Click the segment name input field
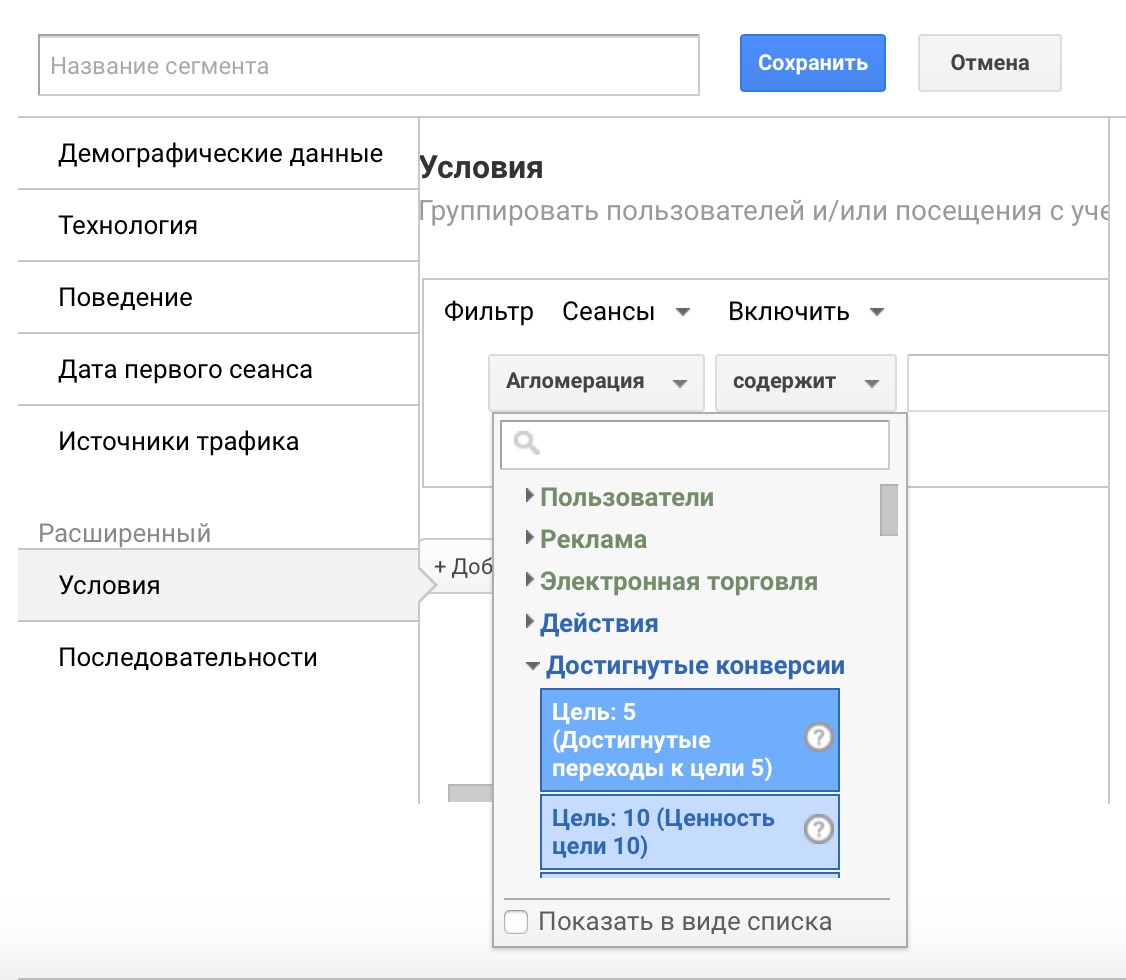 coord(369,64)
